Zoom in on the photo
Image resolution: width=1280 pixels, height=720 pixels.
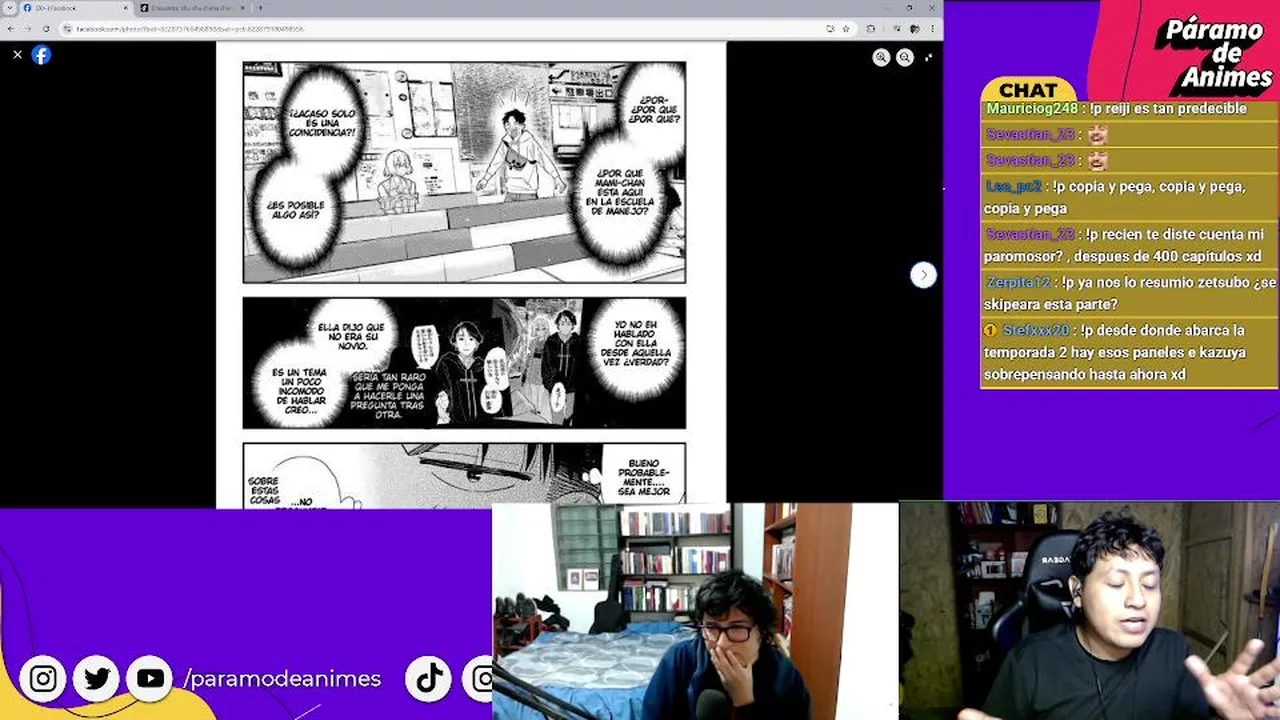tap(881, 58)
